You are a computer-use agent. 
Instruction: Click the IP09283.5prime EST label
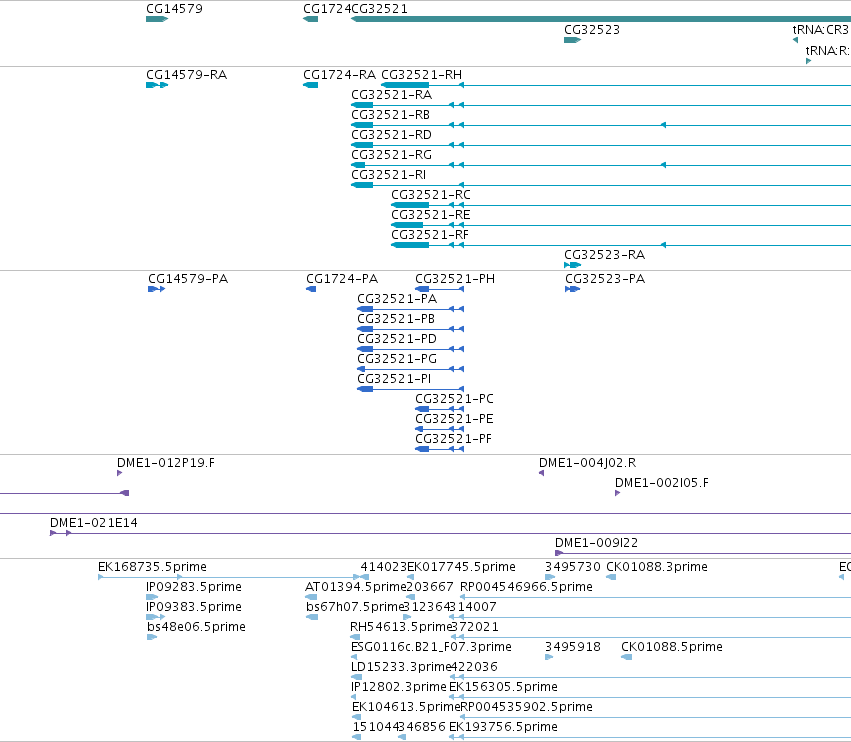194,587
